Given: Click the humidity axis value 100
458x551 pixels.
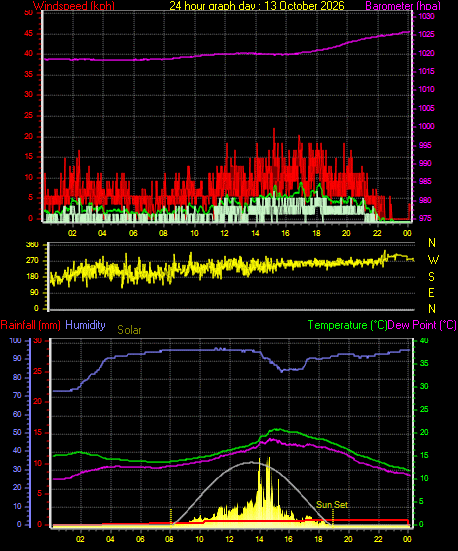Looking at the screenshot, I should click(x=15, y=341).
